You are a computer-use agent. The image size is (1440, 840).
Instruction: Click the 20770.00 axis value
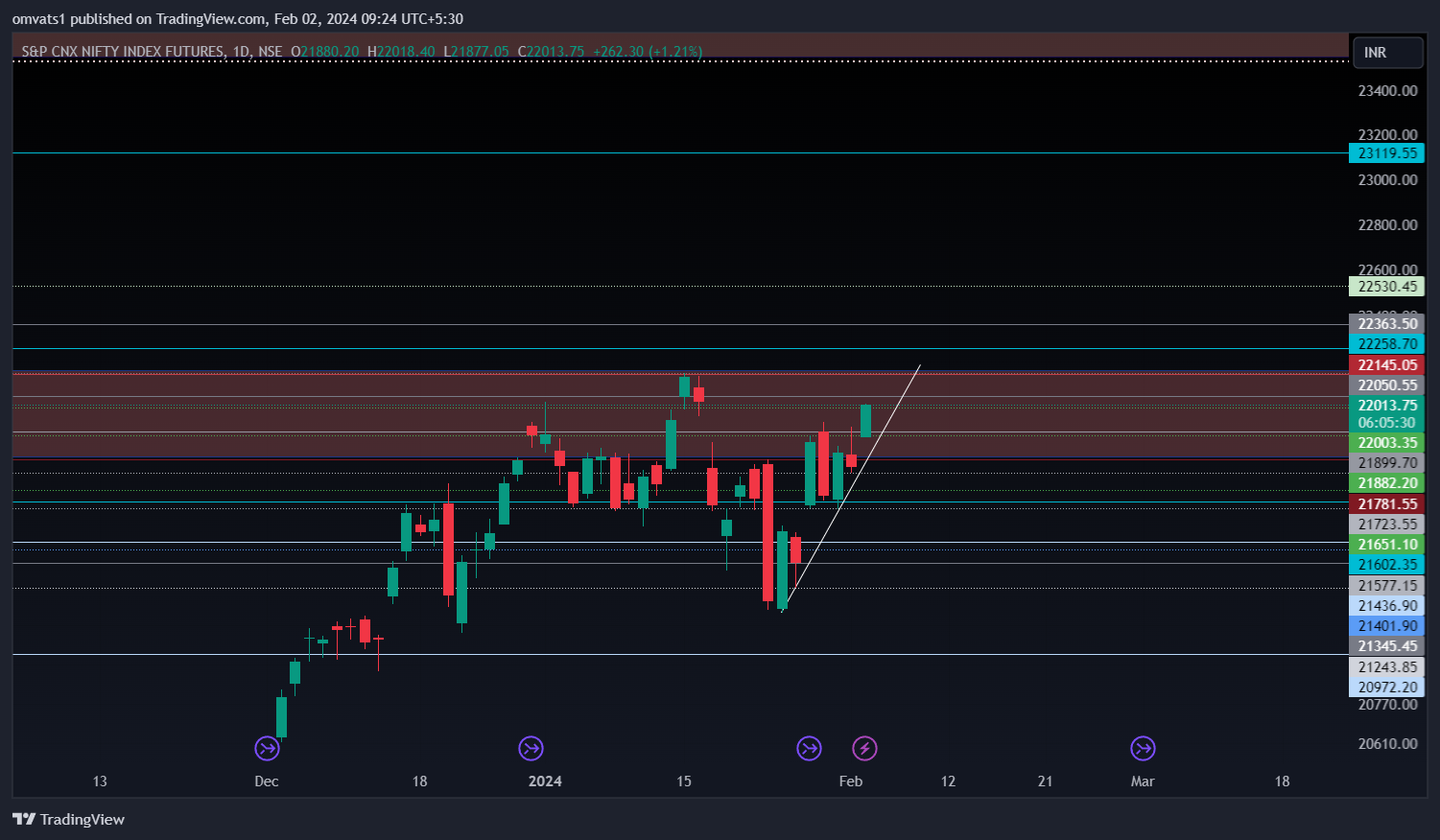(x=1387, y=705)
